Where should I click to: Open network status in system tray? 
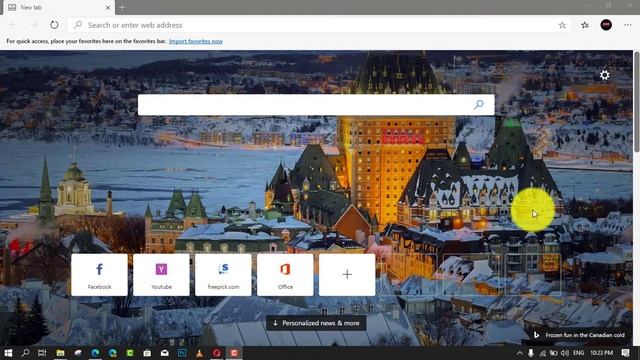click(x=542, y=353)
